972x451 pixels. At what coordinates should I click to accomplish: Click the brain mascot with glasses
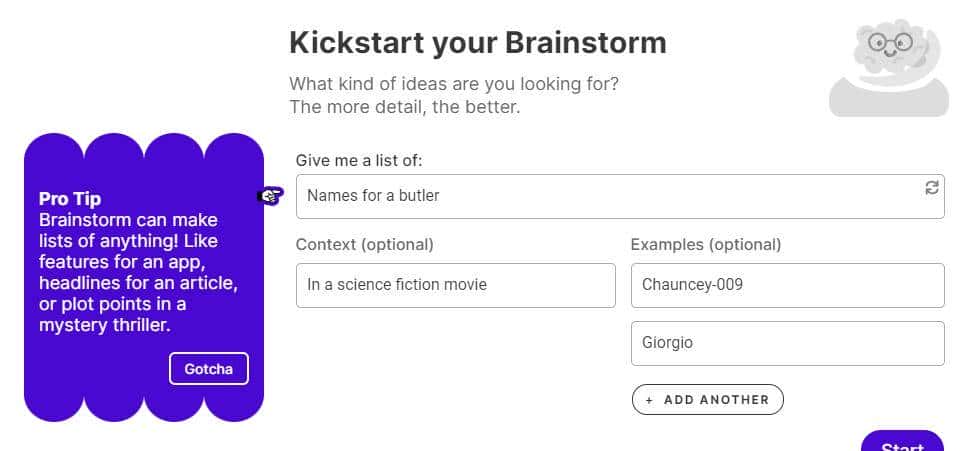(x=887, y=60)
